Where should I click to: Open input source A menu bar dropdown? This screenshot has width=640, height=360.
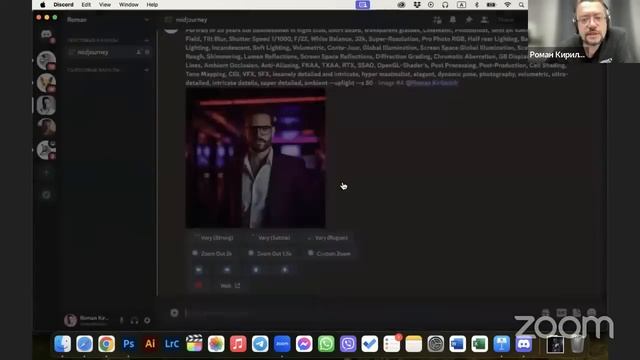tap(461, 5)
